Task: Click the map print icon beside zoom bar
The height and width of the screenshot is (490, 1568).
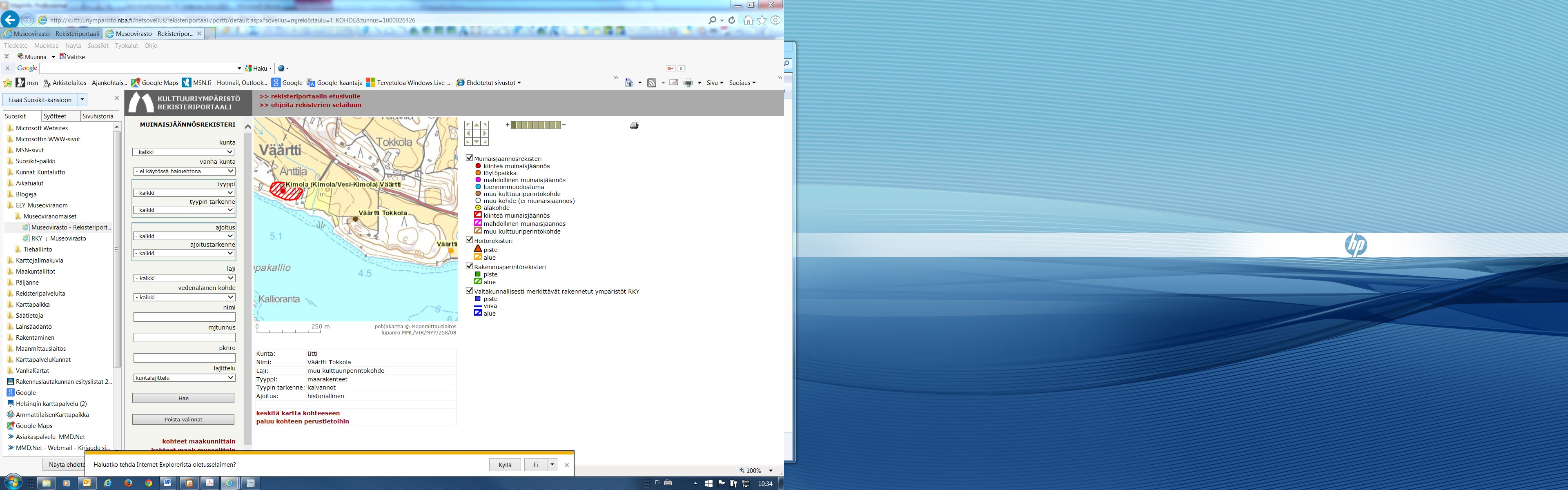Action: click(x=634, y=126)
